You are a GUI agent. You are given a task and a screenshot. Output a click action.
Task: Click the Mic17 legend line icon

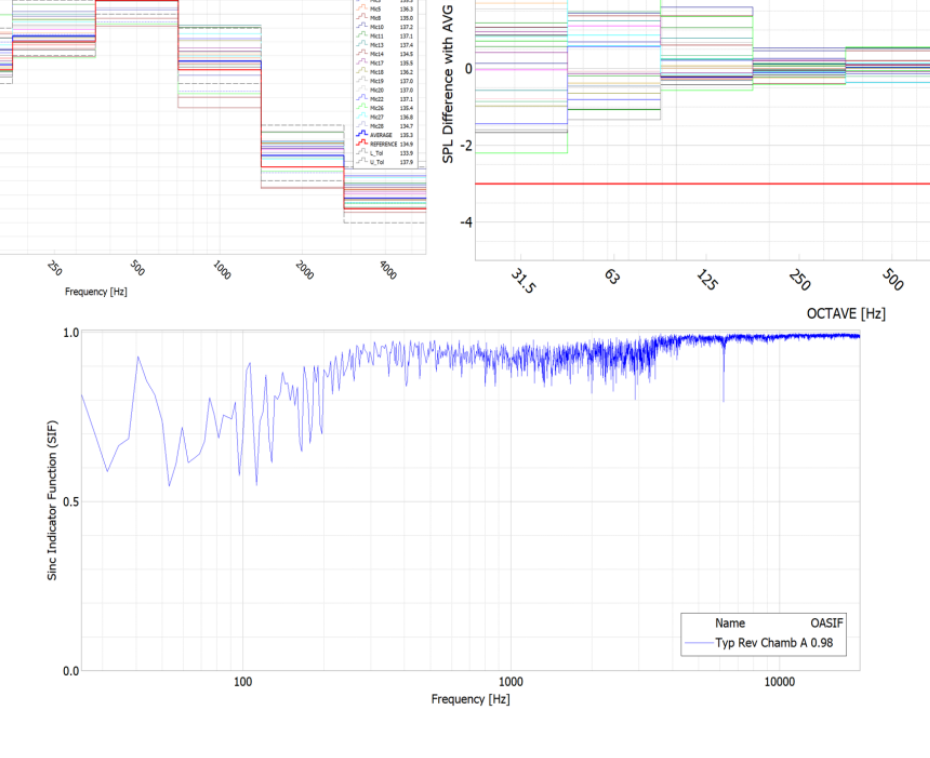[x=362, y=63]
